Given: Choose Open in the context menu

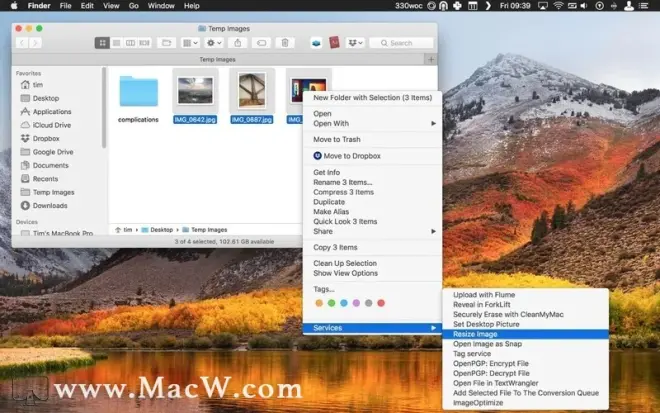Looking at the screenshot, I should (372, 114).
